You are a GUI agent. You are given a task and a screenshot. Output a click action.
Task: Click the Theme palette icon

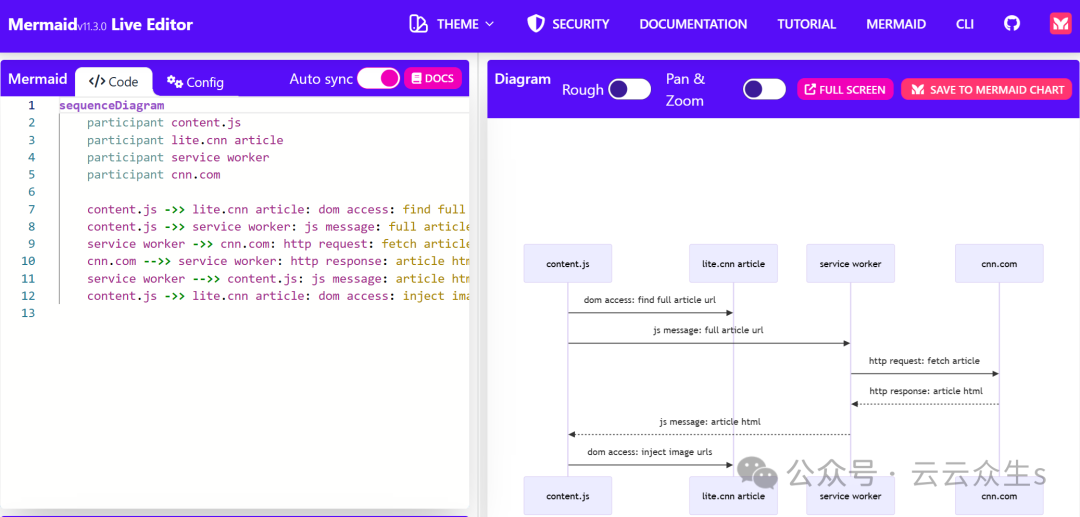418,24
